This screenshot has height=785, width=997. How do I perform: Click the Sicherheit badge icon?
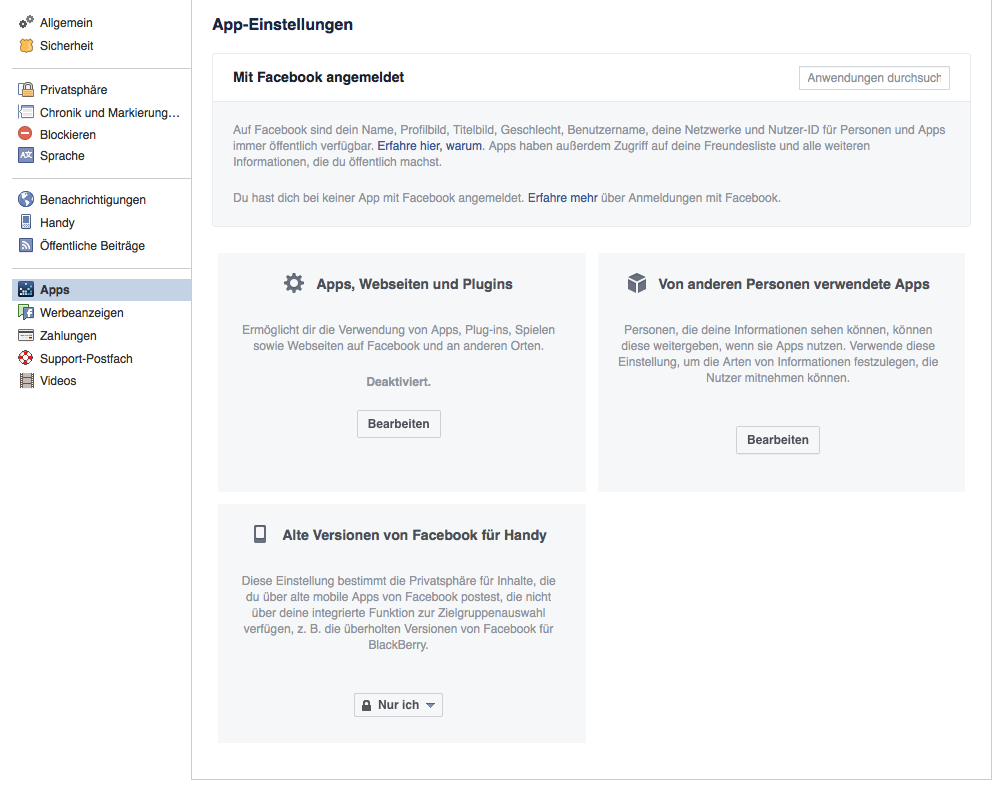coord(26,46)
